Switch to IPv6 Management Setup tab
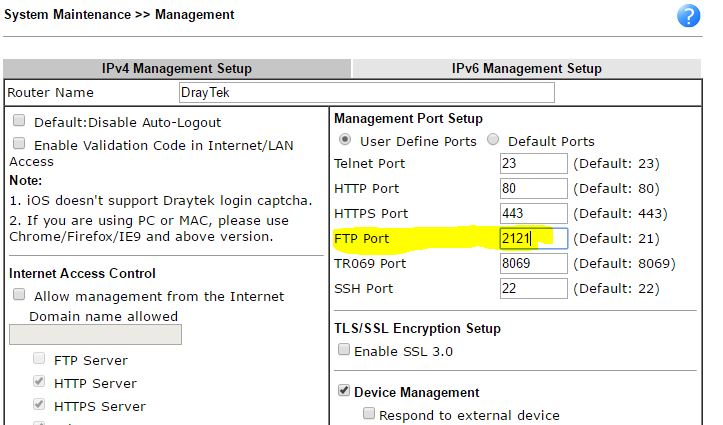723x425 pixels. point(526,68)
